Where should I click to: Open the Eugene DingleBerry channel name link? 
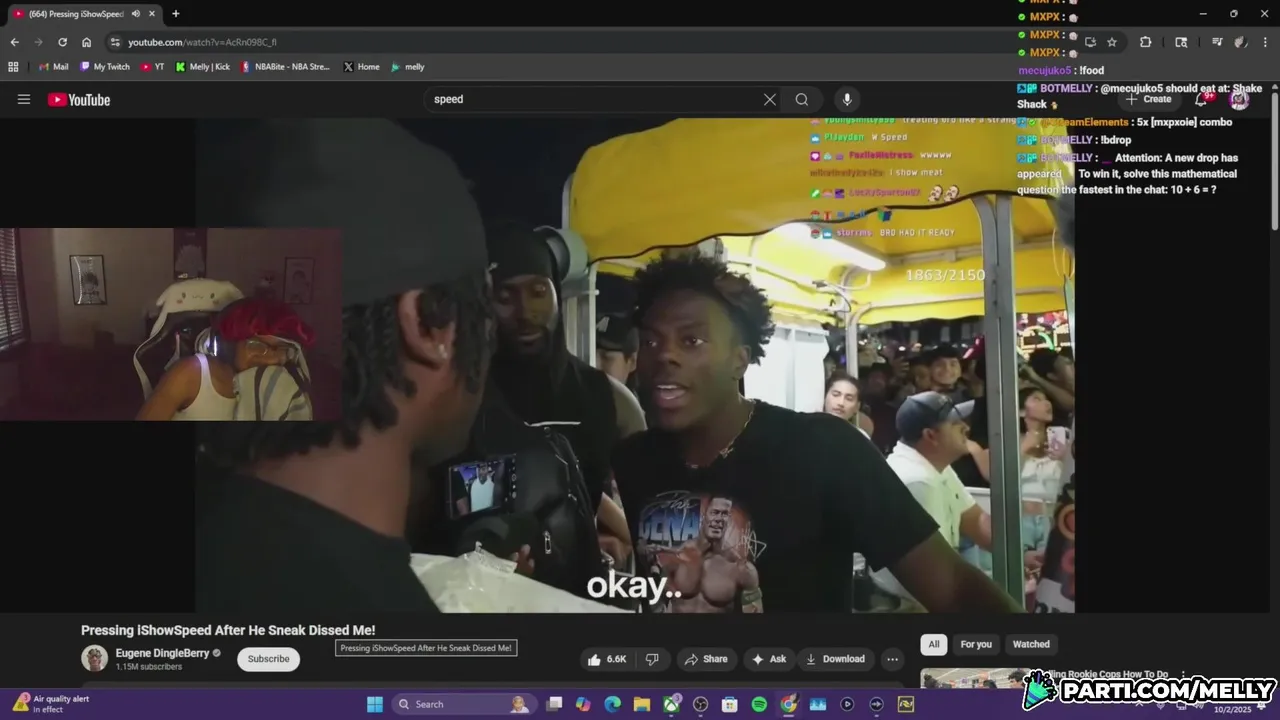[x=162, y=653]
